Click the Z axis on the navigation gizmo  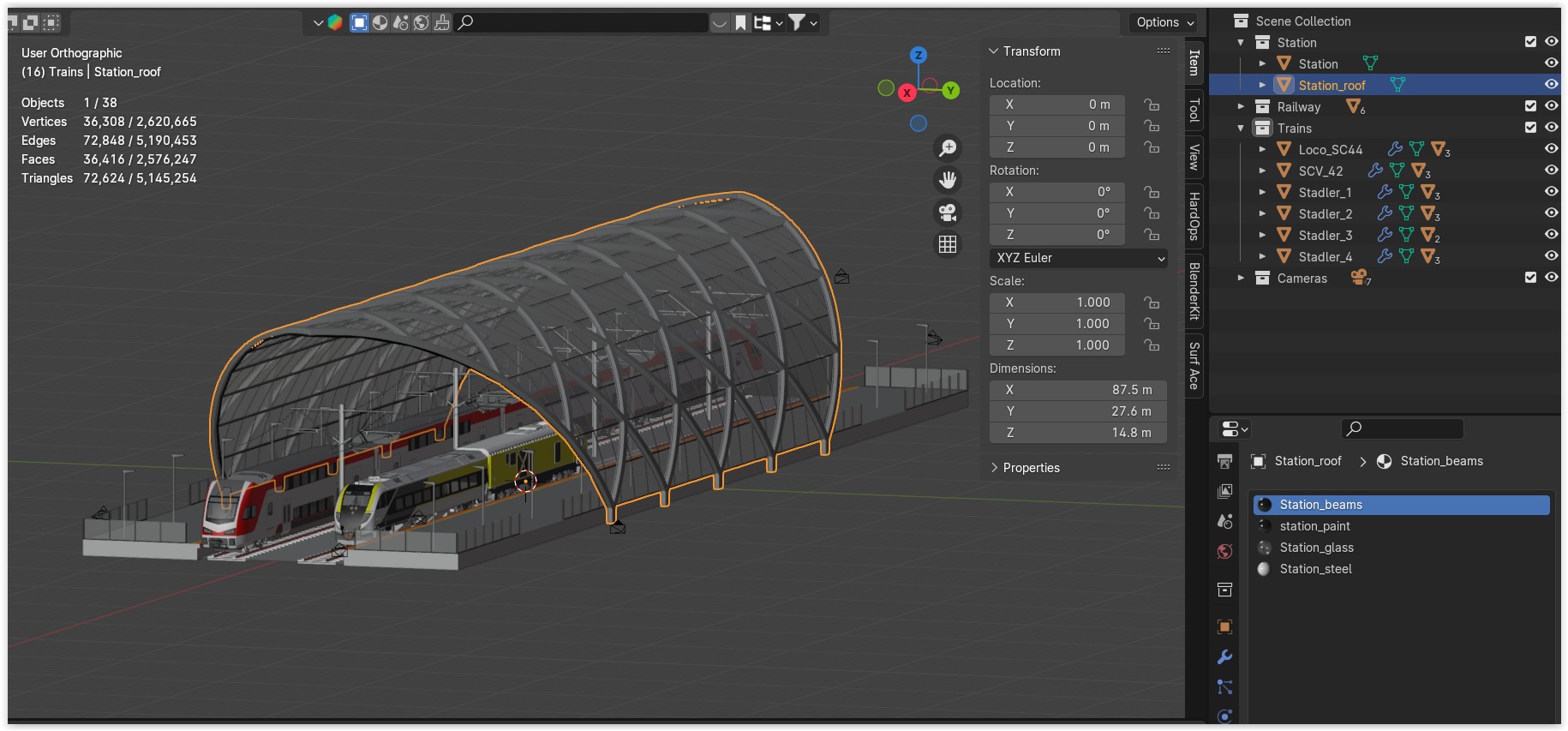tap(919, 55)
